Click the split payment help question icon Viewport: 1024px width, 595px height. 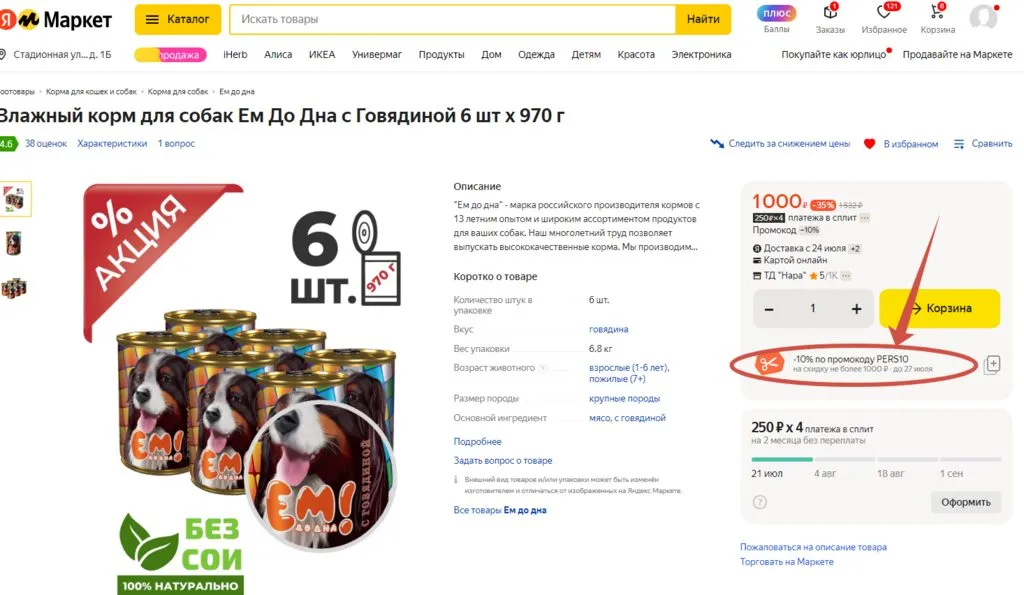click(x=760, y=502)
